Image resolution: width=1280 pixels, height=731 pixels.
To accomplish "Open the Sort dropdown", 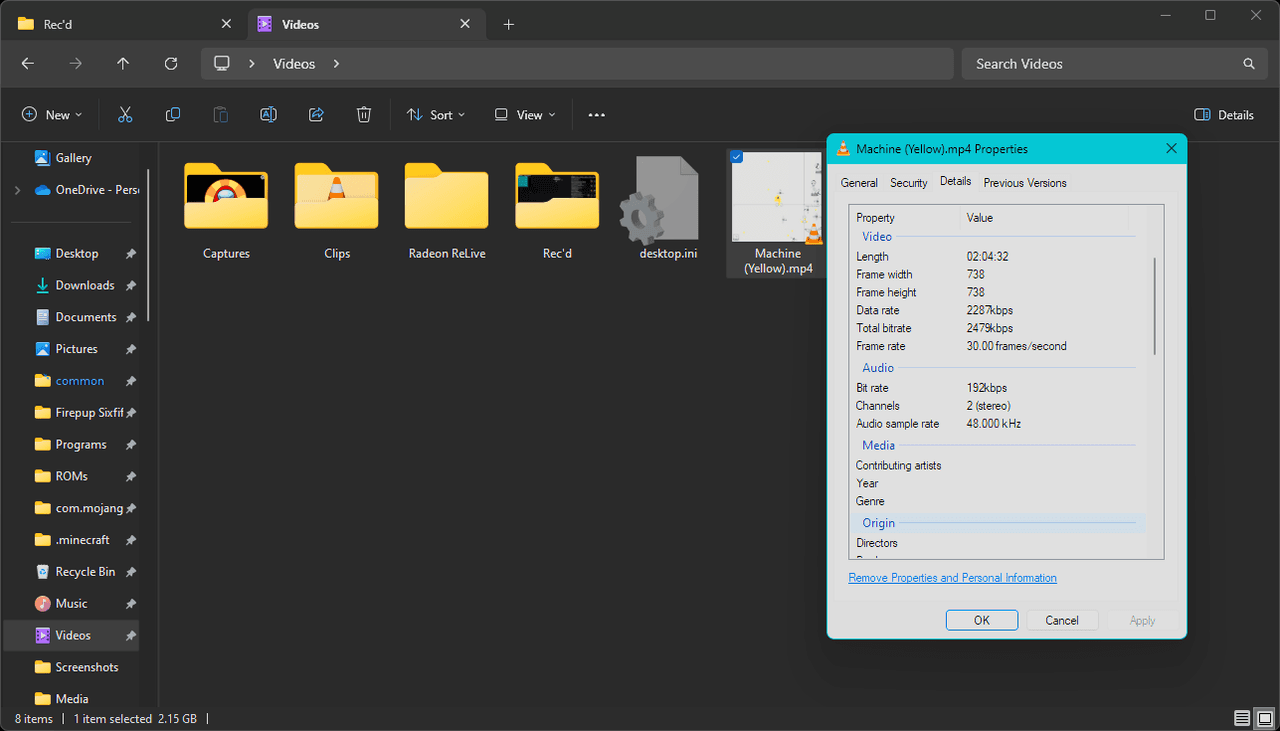I will point(436,115).
